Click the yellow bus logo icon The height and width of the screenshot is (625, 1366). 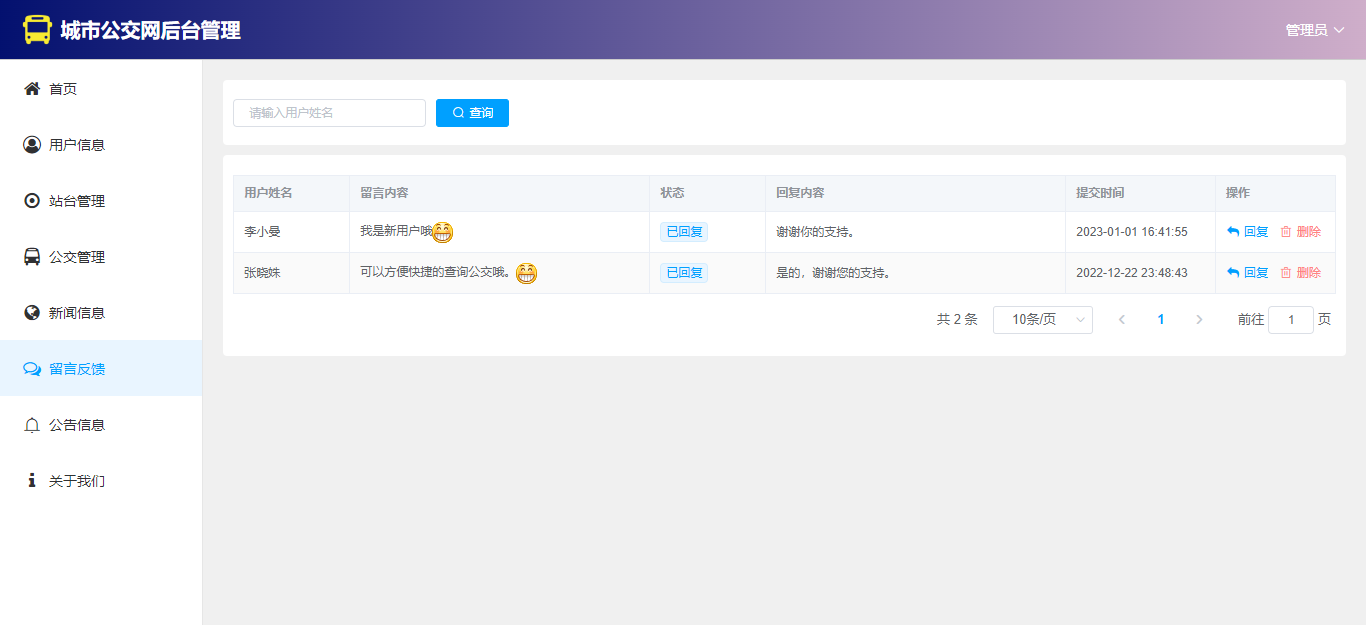(37, 30)
